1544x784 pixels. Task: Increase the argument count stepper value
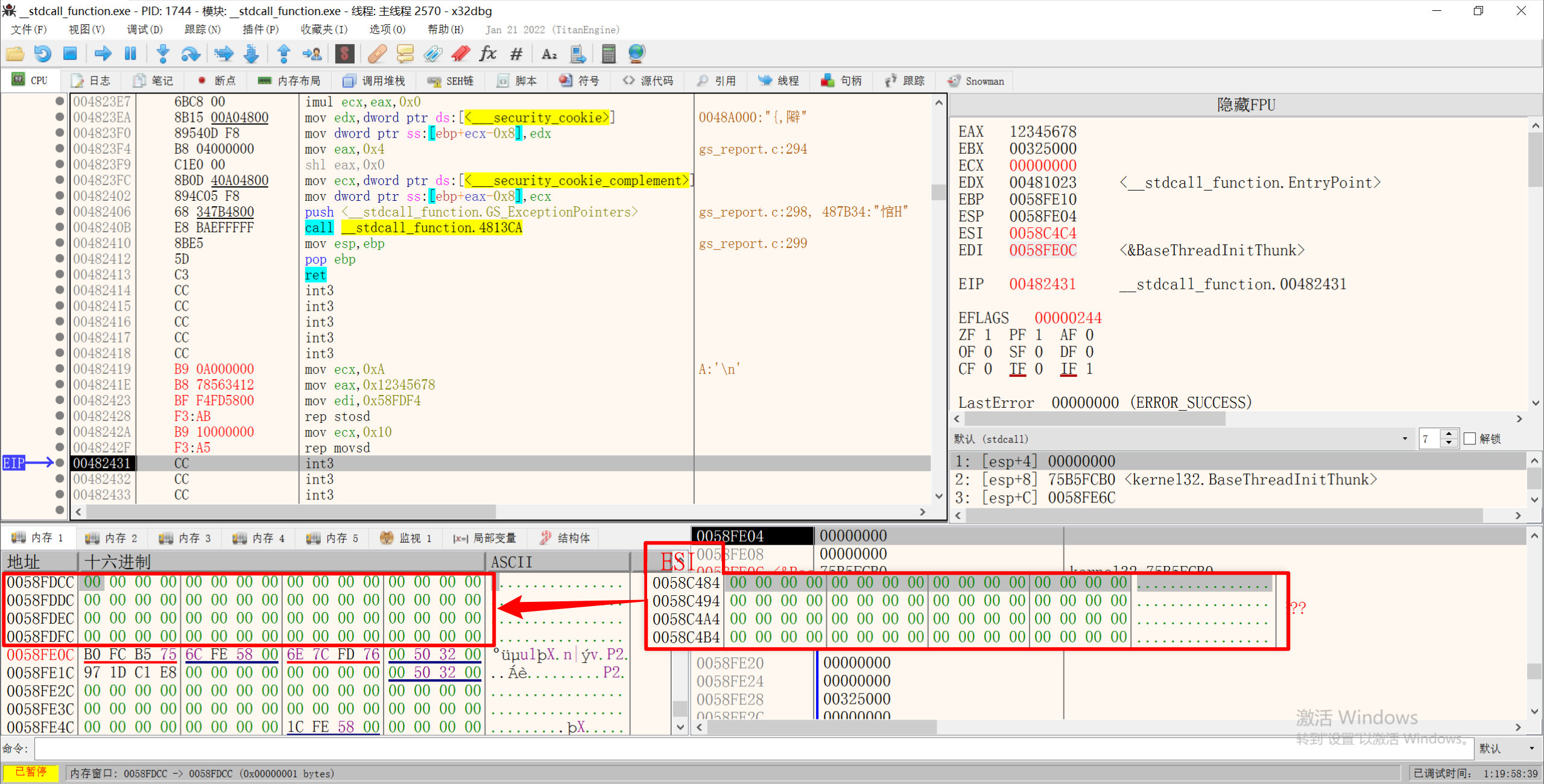[1449, 434]
